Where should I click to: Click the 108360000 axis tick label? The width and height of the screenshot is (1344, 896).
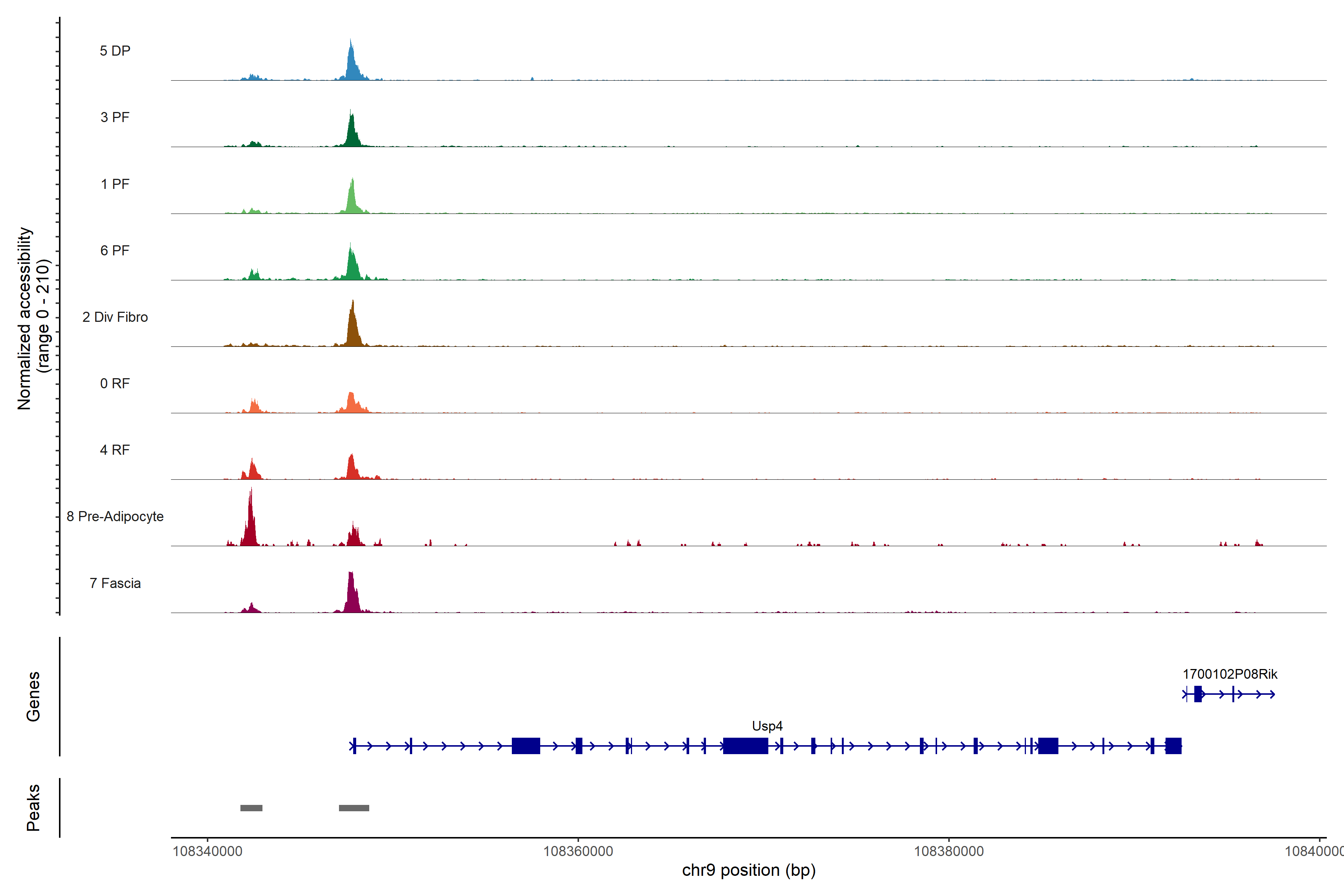click(x=578, y=852)
